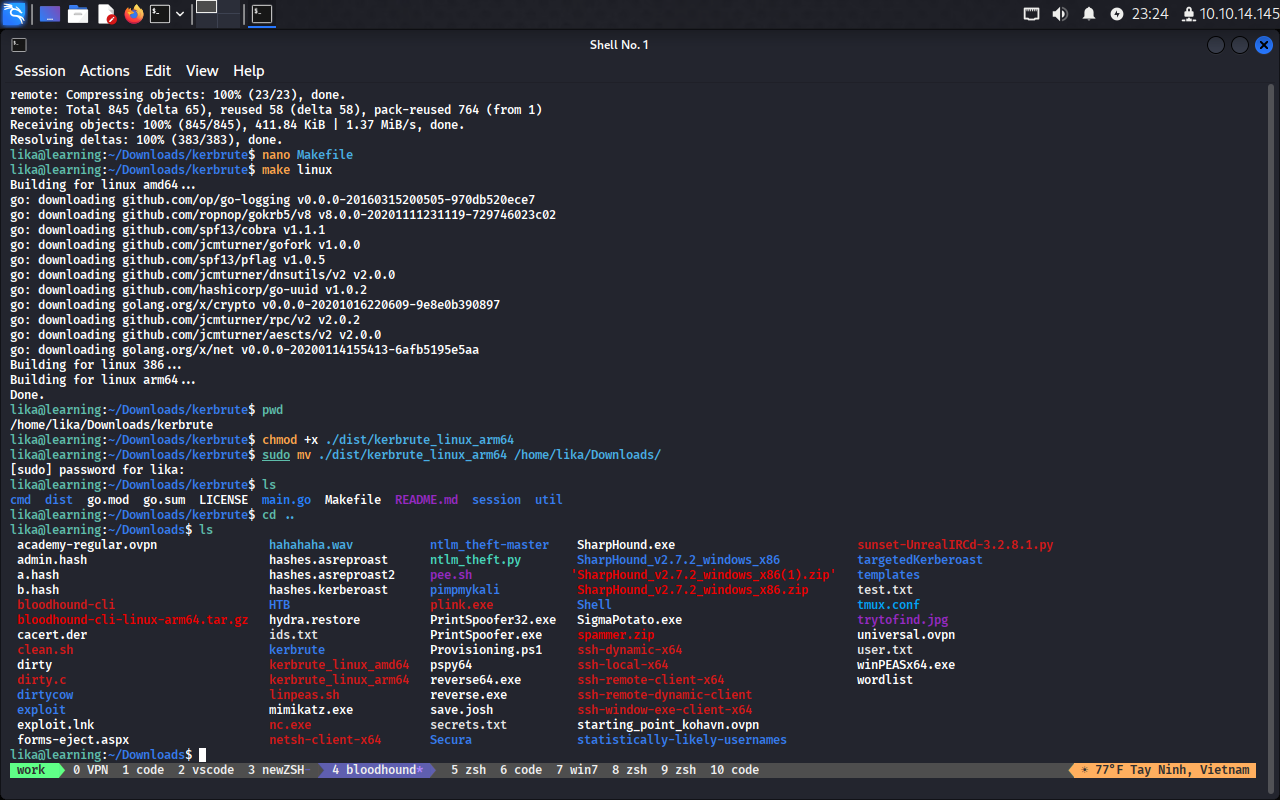
Task: Open the Kali applications menu
Action: tap(16, 14)
